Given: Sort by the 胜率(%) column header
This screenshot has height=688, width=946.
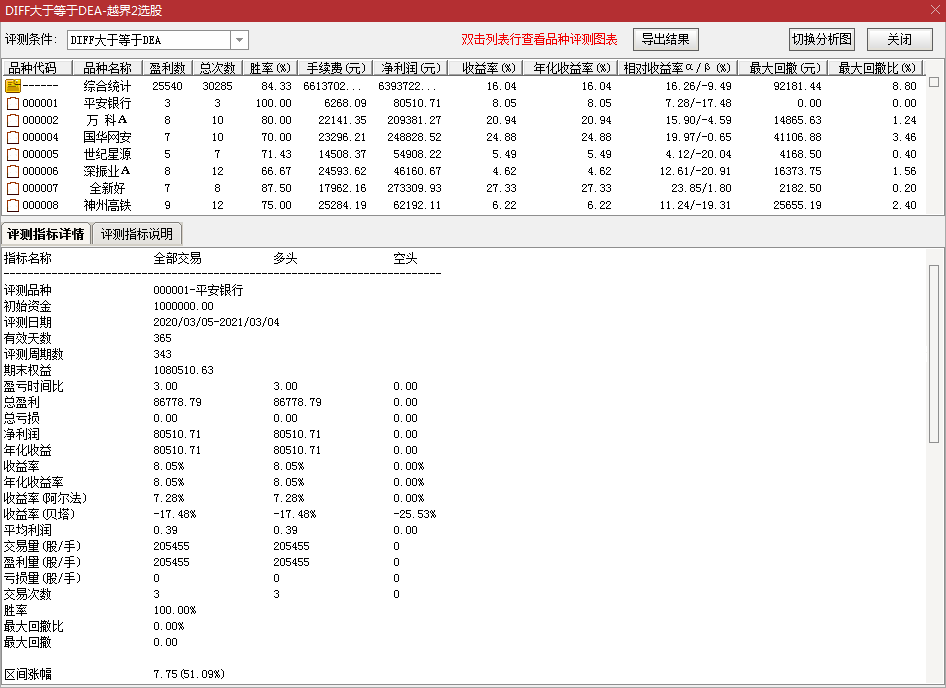Looking at the screenshot, I should tap(270, 68).
